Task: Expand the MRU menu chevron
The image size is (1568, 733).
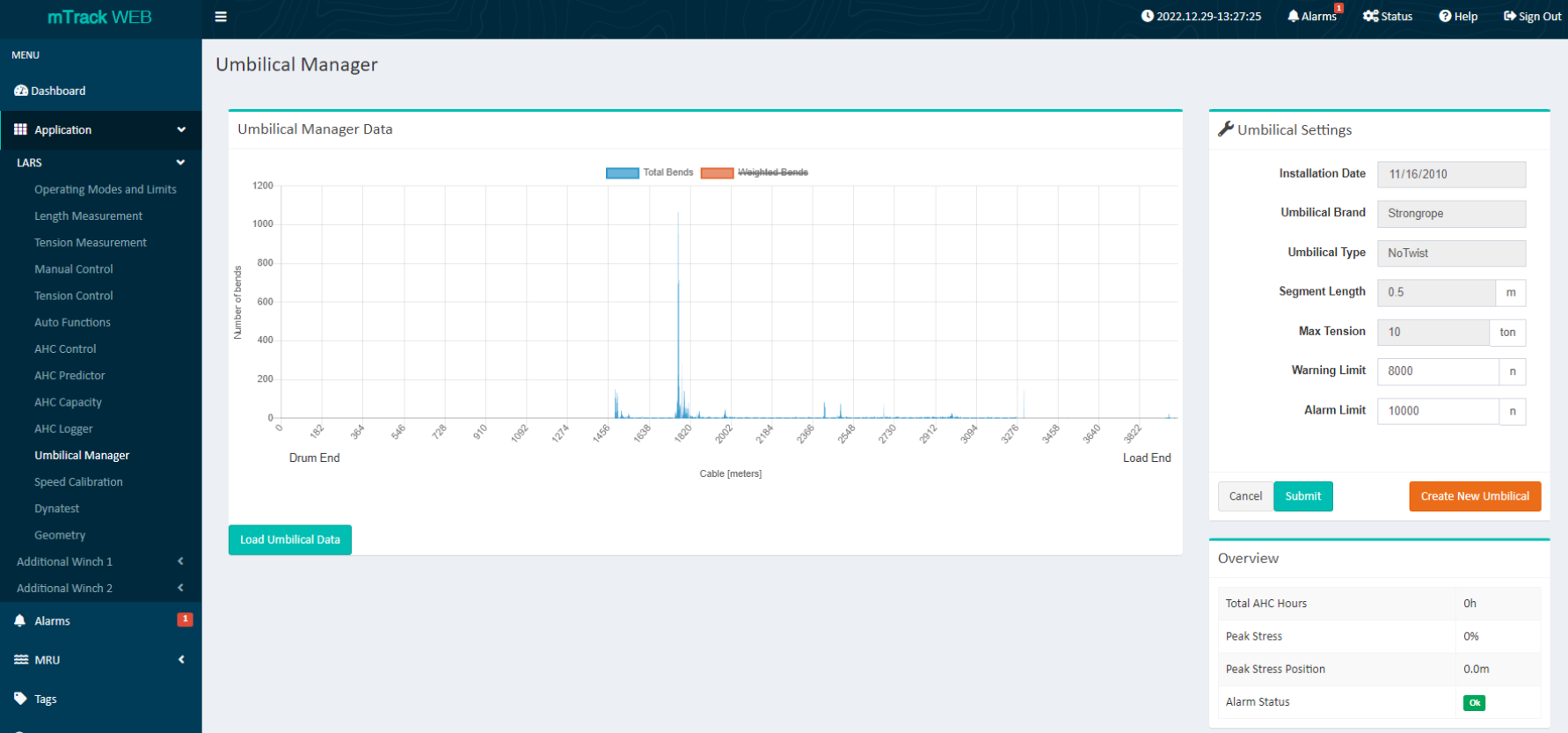Action: tap(181, 659)
